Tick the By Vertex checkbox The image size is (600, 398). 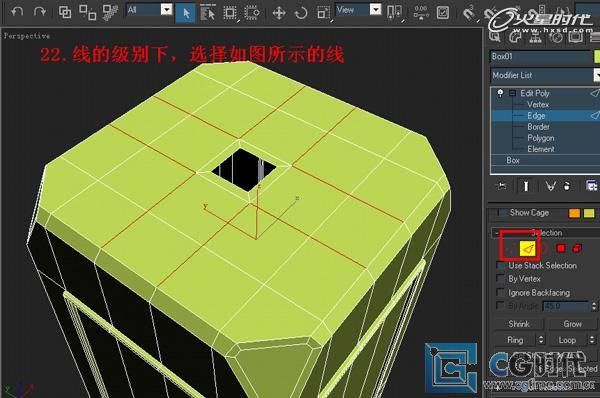coord(500,278)
